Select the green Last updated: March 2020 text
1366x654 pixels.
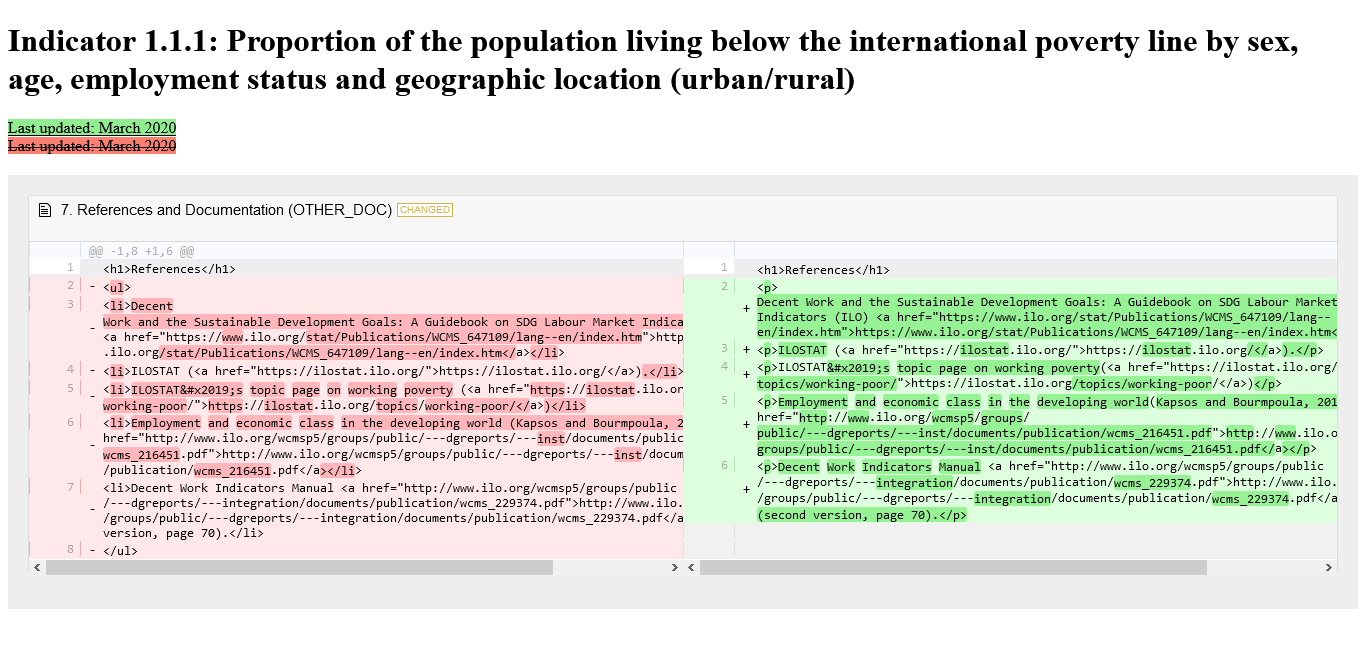tap(91, 128)
